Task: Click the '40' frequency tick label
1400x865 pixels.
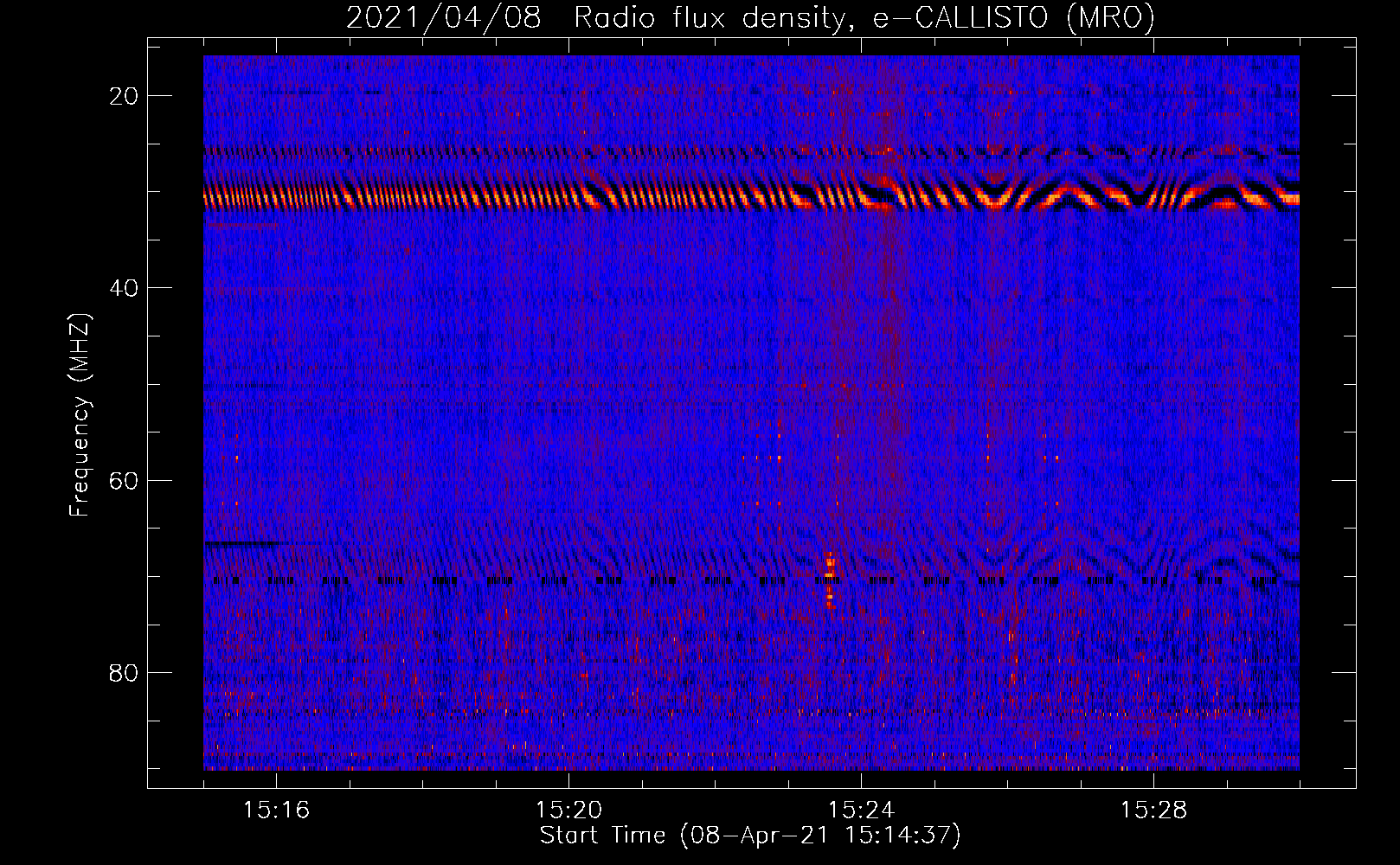Action: coord(124,288)
